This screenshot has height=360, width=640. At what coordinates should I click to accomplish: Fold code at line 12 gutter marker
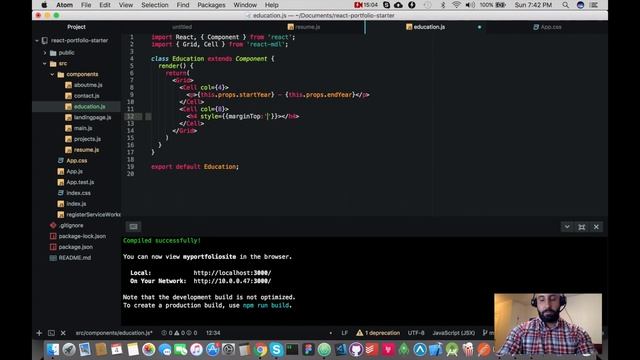tap(148, 116)
